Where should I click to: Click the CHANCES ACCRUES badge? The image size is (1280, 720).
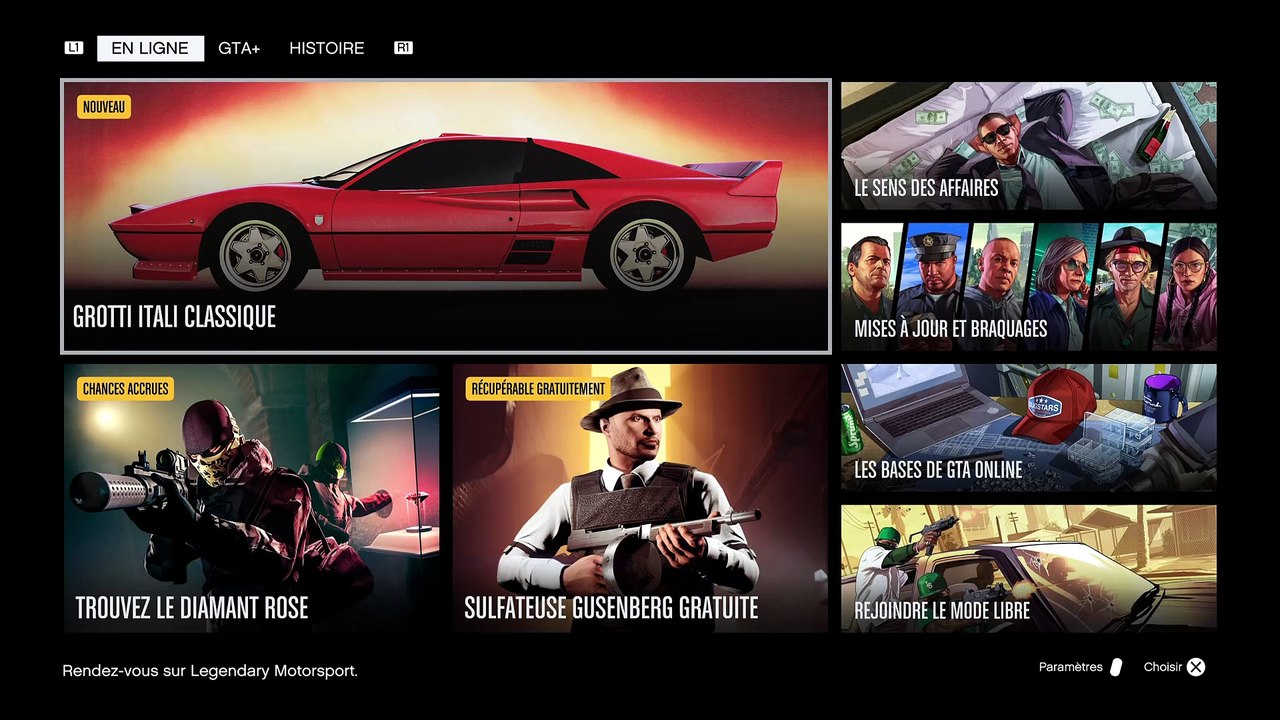click(125, 389)
